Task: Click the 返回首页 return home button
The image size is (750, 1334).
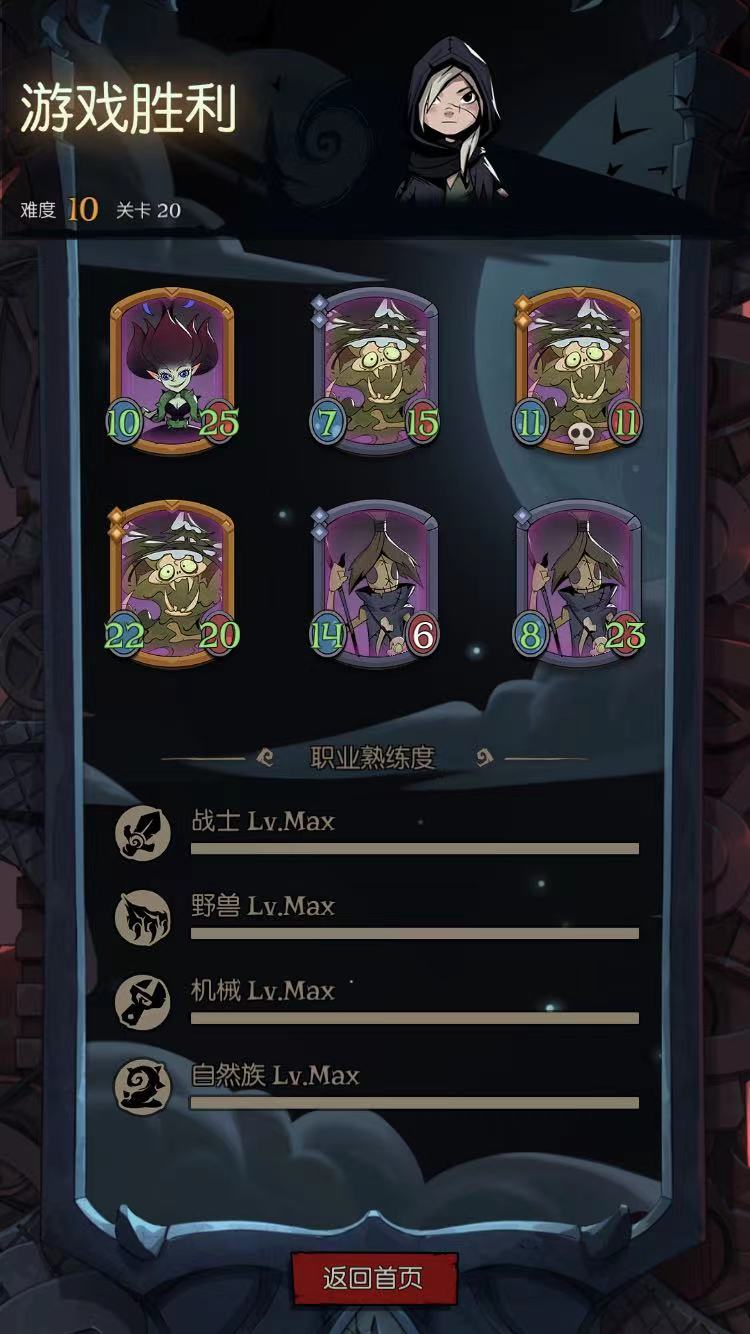Action: tap(374, 1278)
